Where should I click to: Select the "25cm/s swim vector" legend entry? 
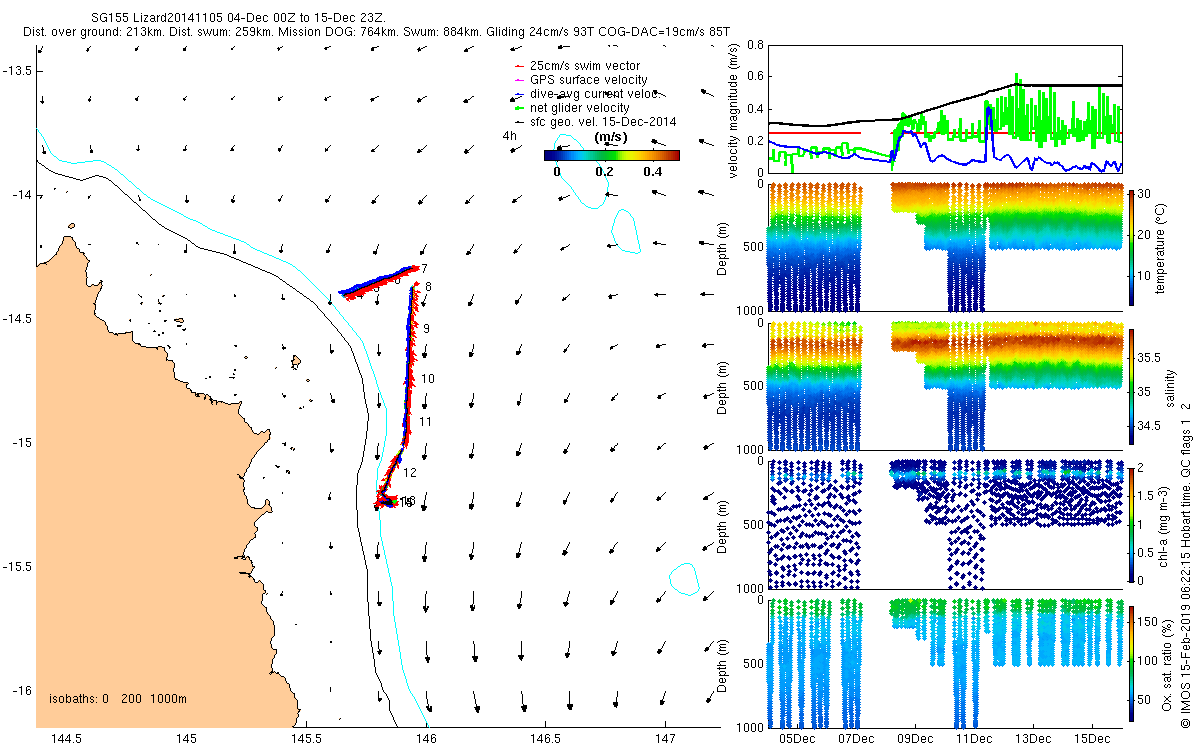(x=583, y=66)
